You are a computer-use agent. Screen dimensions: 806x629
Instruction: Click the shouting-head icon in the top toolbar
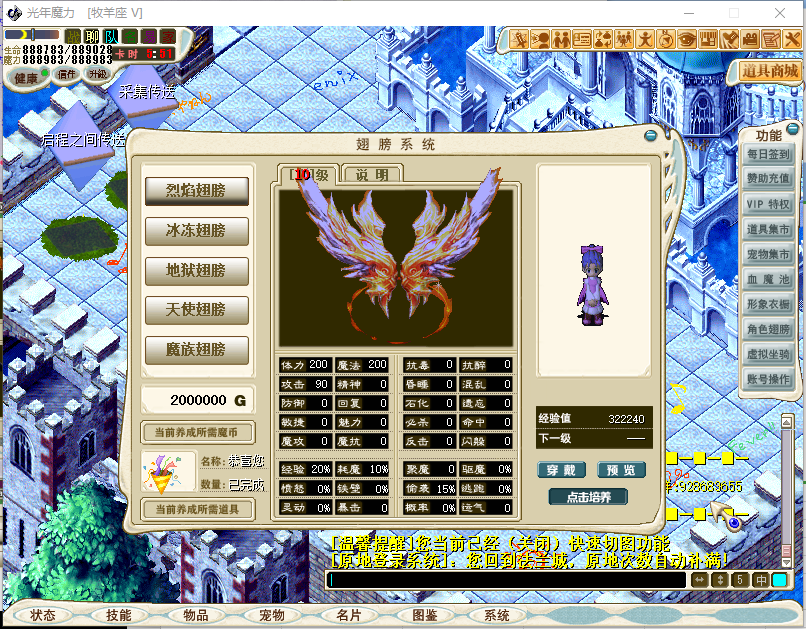(540, 39)
